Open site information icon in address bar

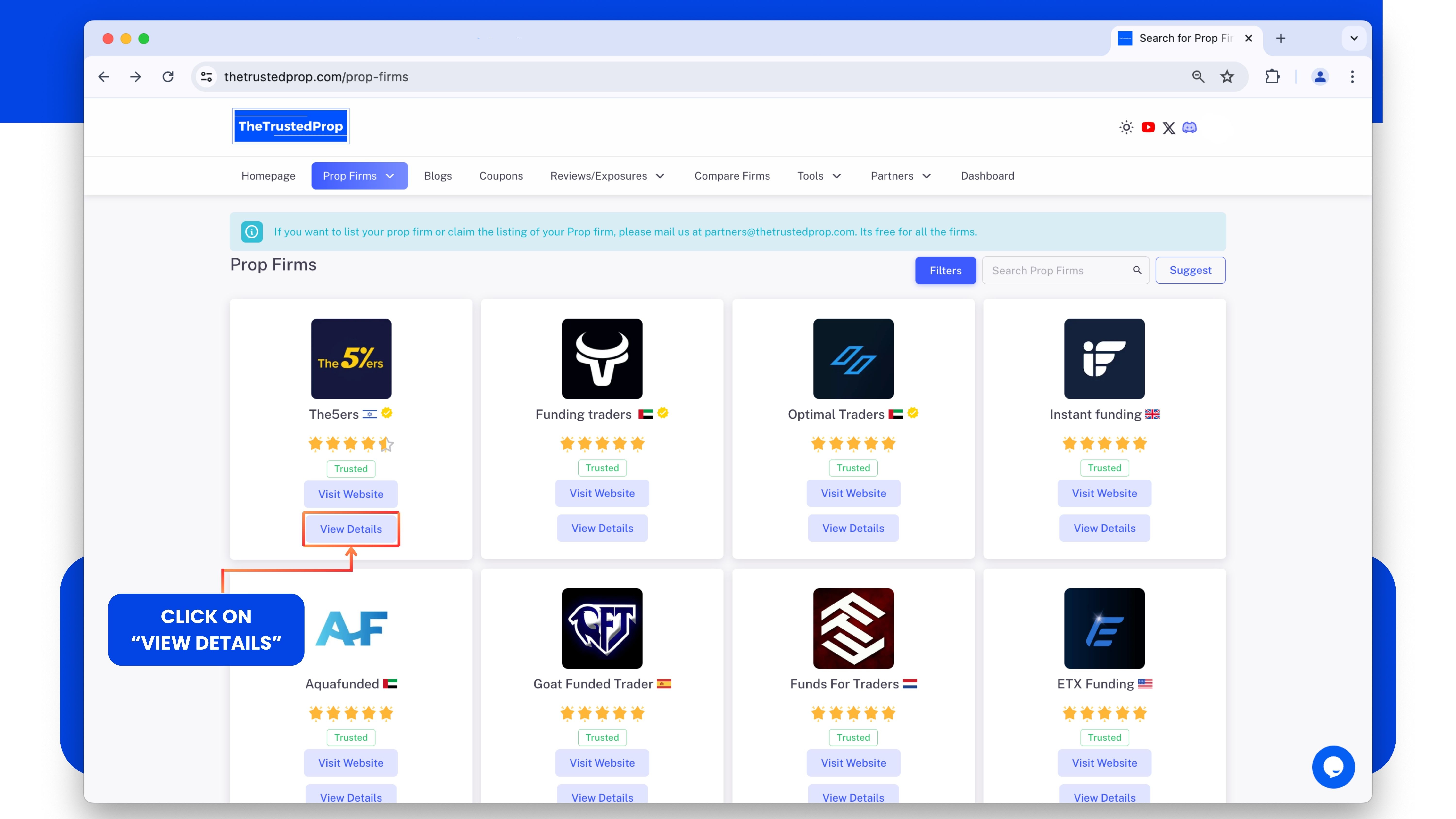point(207,77)
